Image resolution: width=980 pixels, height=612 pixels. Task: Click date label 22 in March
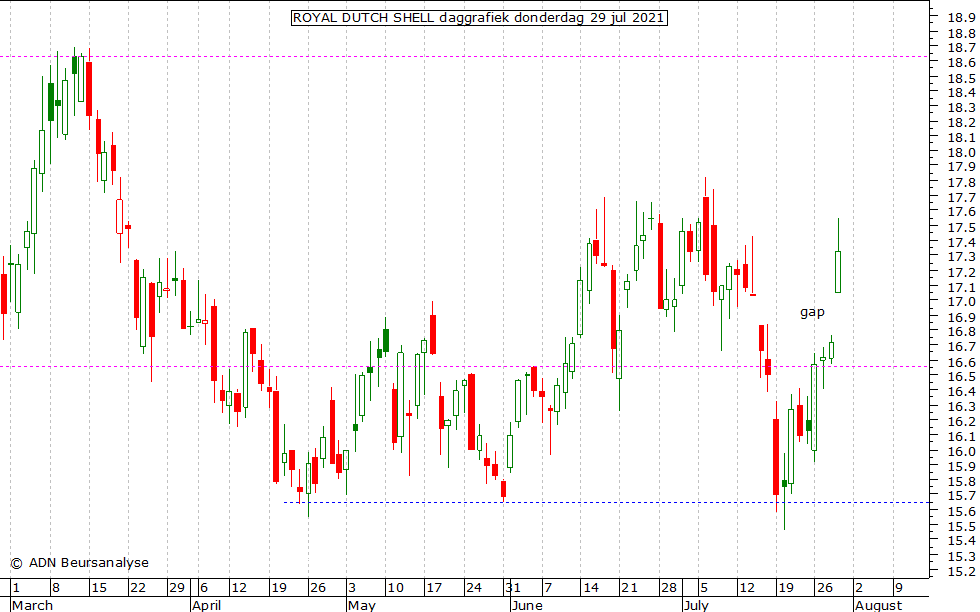click(x=138, y=588)
